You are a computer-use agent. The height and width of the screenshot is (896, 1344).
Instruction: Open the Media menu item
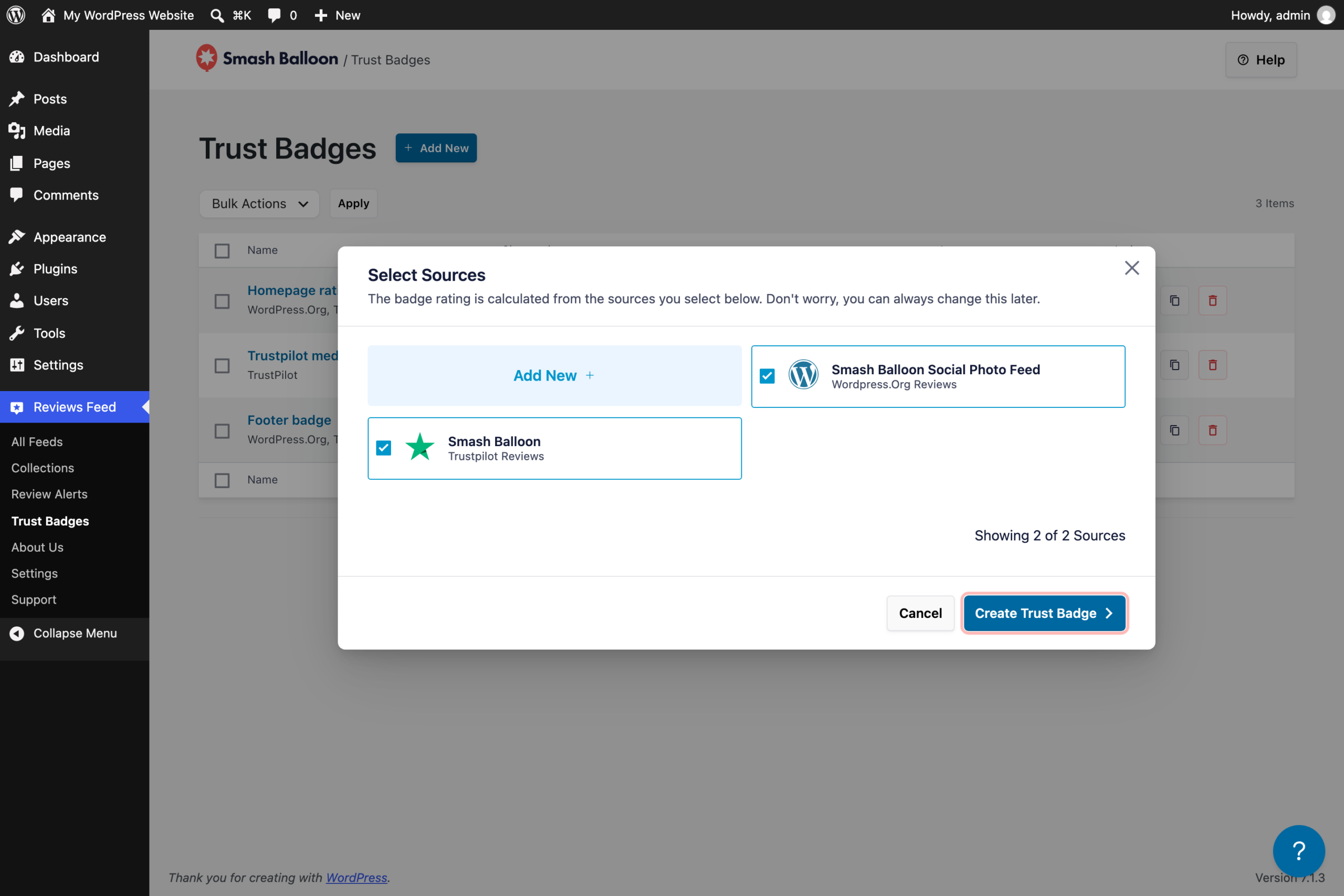[74, 131]
